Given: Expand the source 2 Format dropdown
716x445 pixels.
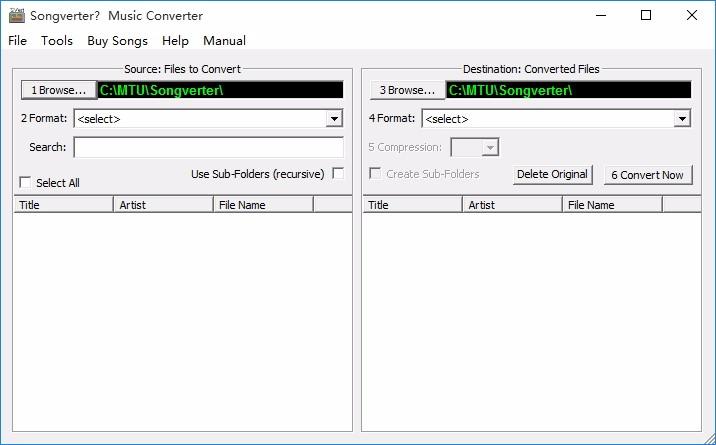Looking at the screenshot, I should click(x=334, y=119).
